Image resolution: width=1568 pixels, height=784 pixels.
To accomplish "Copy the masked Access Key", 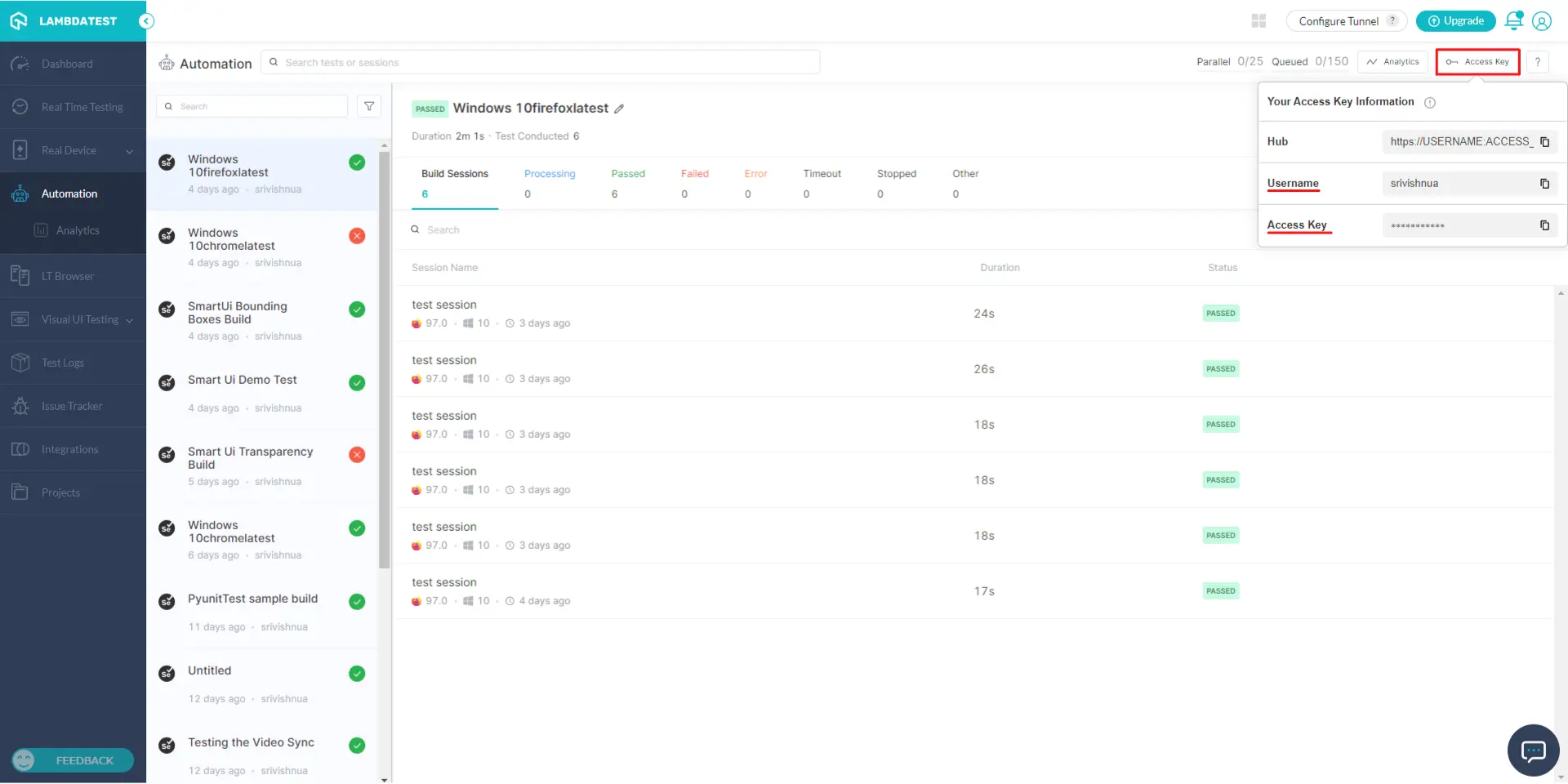I will click(1544, 225).
